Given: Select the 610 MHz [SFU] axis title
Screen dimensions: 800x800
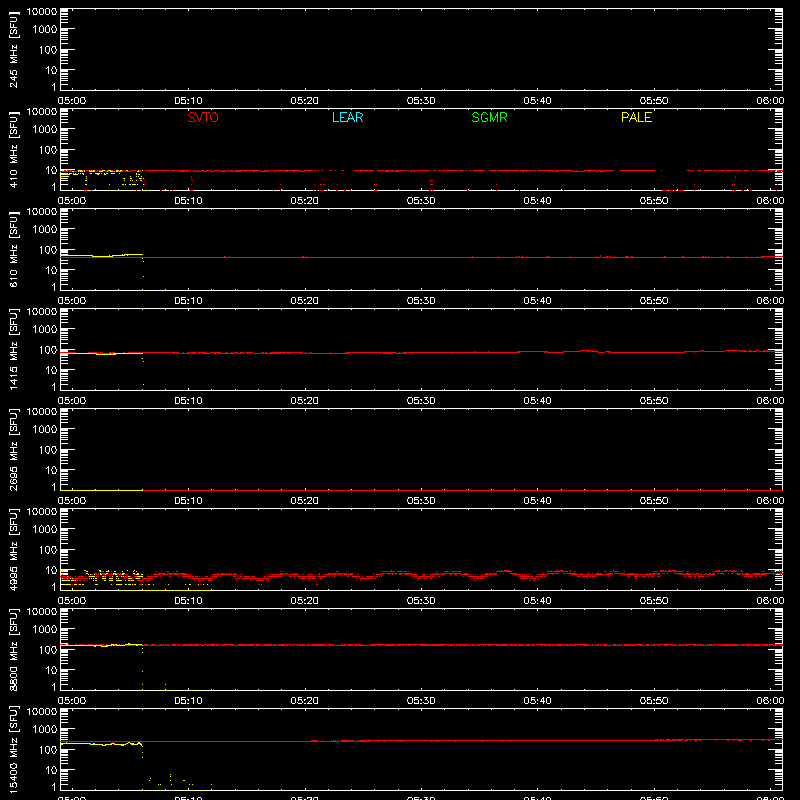Looking at the screenshot, I should point(14,249).
